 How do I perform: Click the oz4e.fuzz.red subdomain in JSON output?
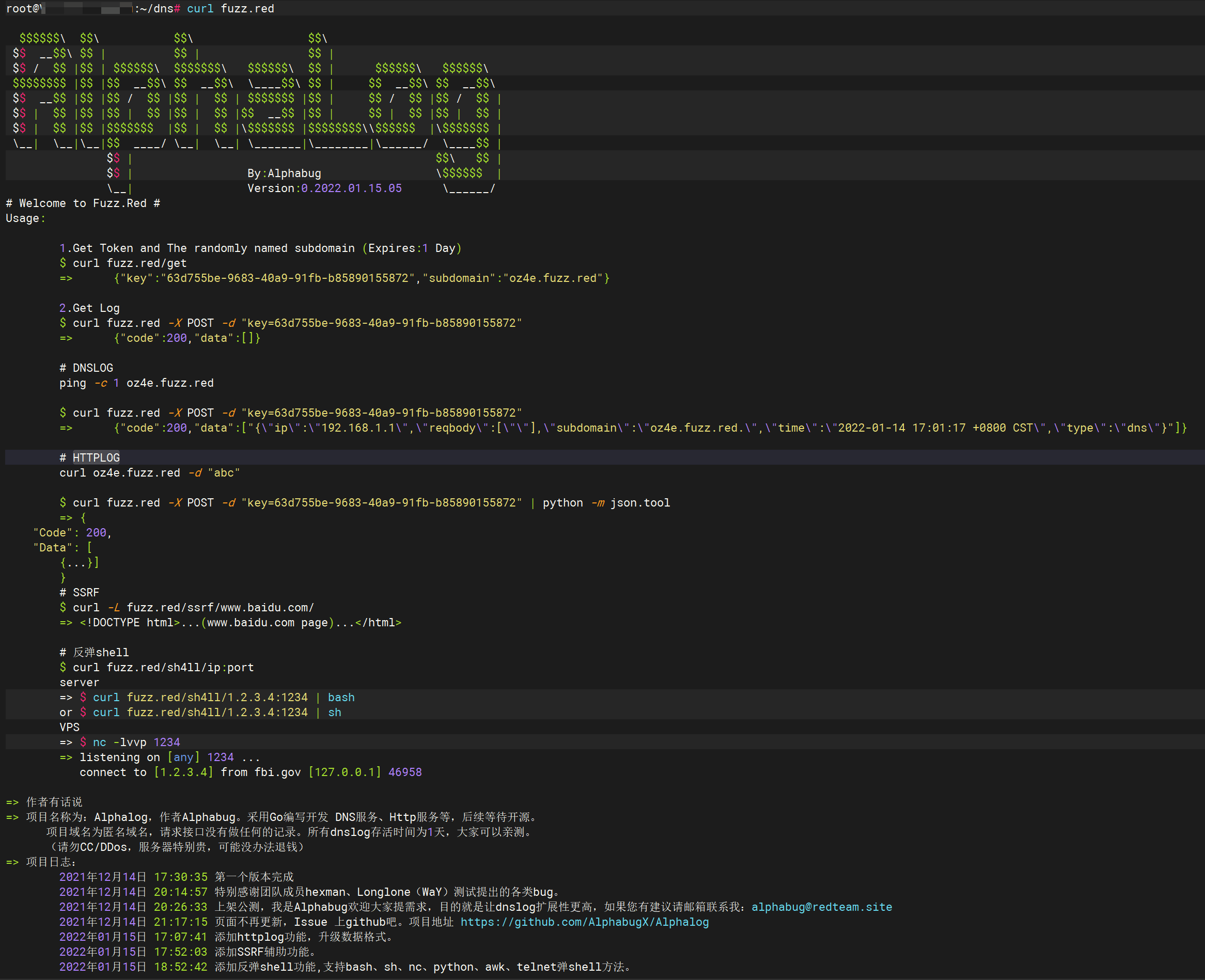tap(552, 278)
